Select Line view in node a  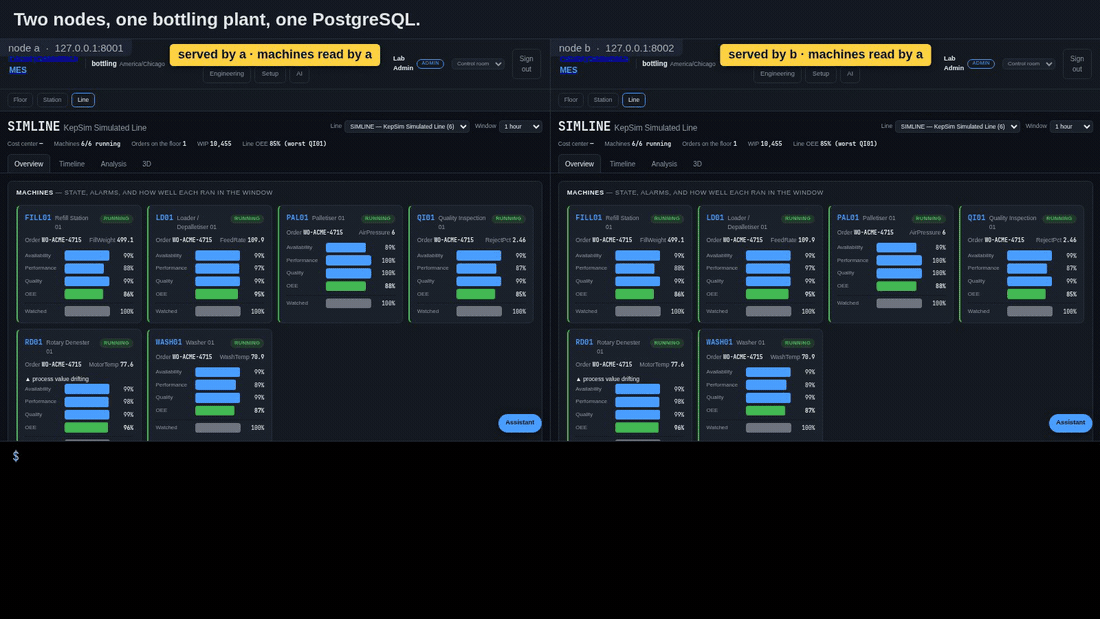83,100
